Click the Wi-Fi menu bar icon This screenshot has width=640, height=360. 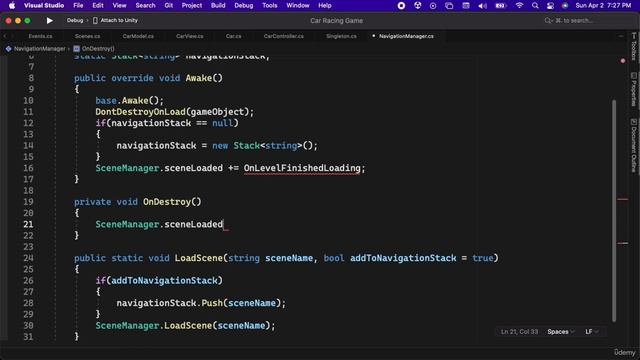coord(519,6)
